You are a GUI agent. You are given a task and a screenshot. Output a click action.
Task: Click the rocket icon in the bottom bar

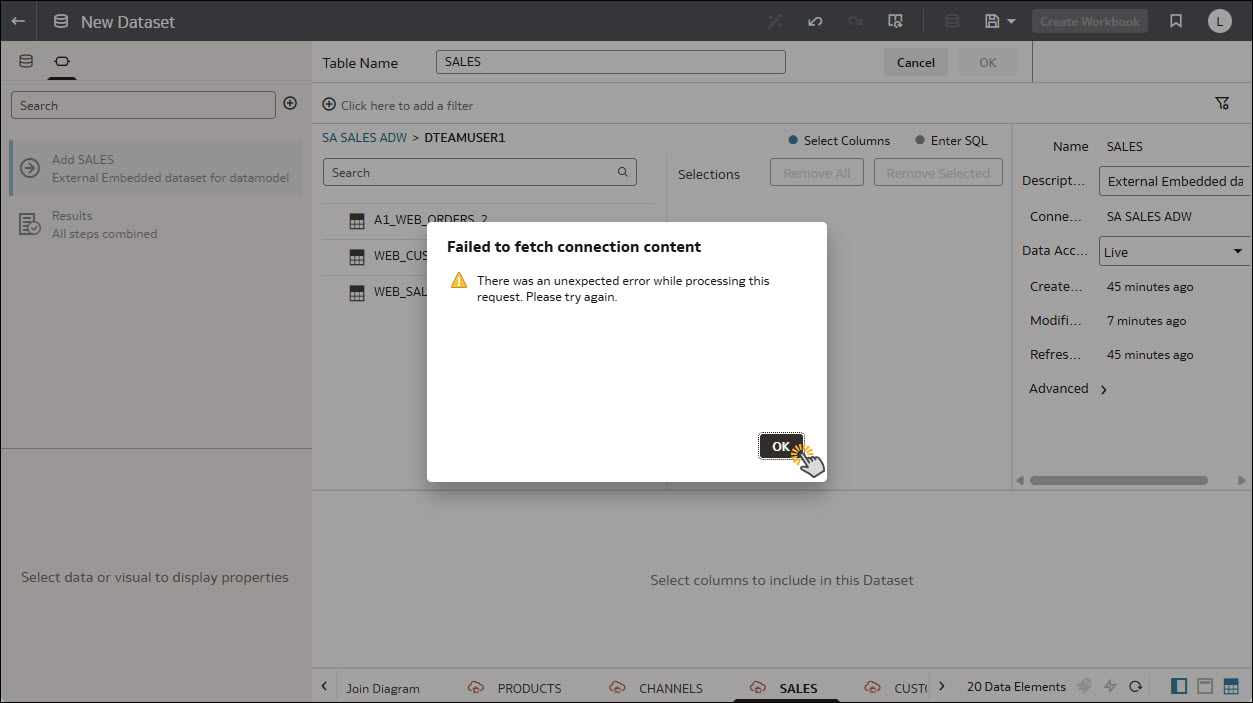pos(1084,686)
